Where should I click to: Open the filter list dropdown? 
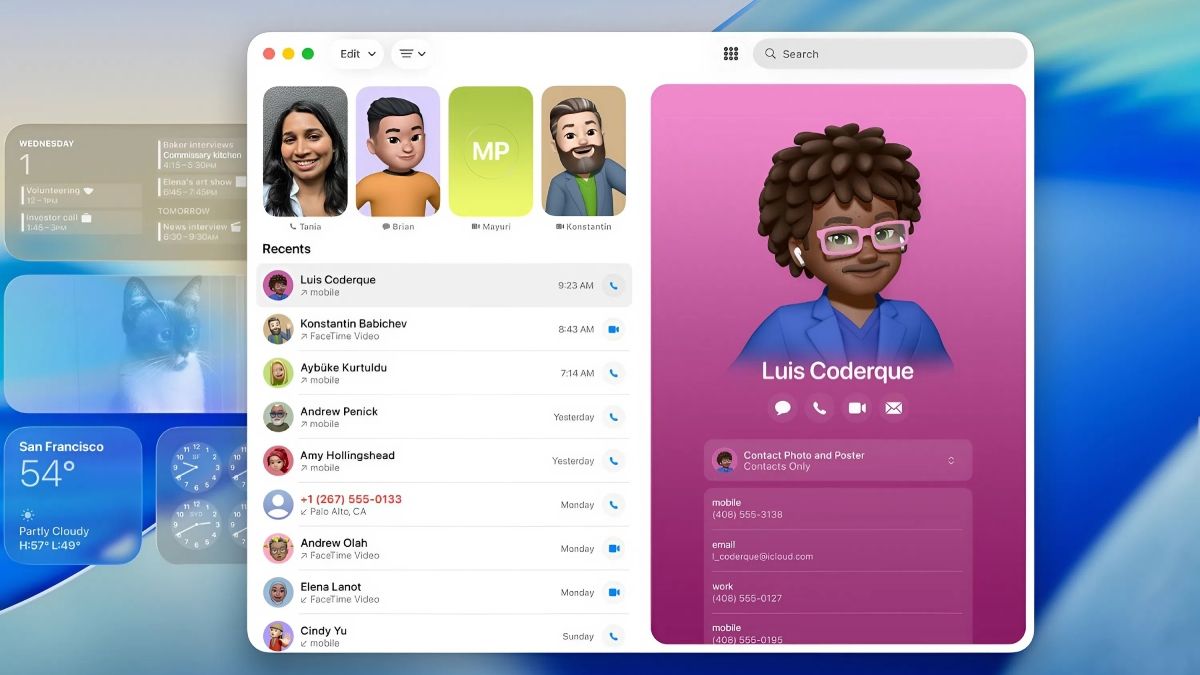(x=412, y=54)
